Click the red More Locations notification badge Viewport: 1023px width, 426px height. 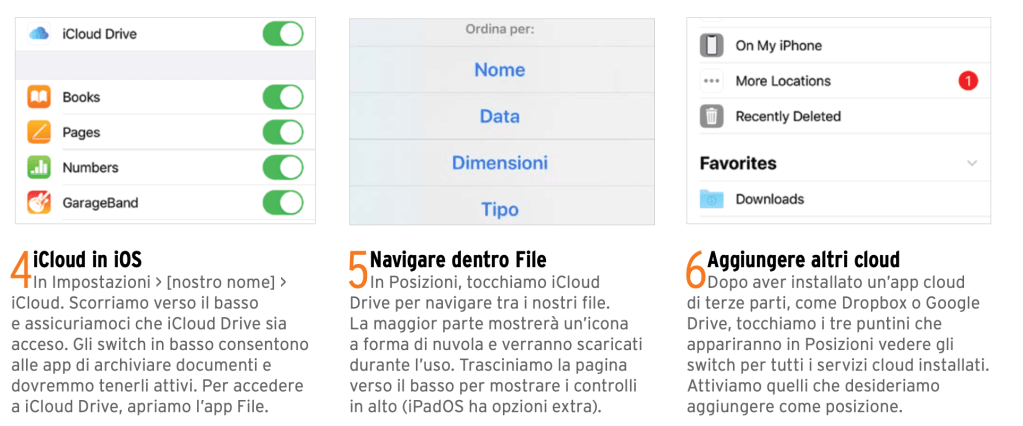pyautogui.click(x=967, y=81)
